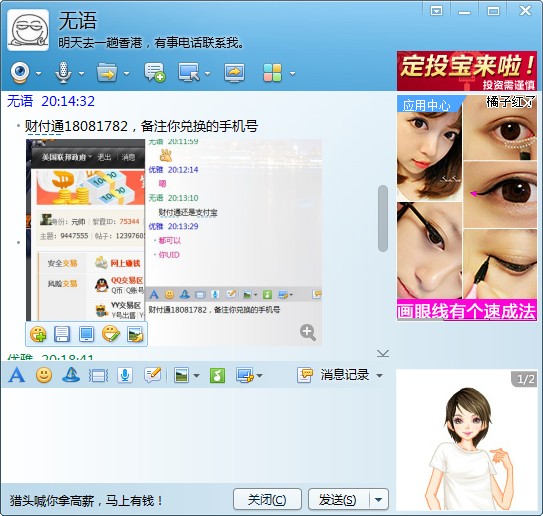Expand remote desktop options arrow
The image size is (543, 516).
[207, 73]
